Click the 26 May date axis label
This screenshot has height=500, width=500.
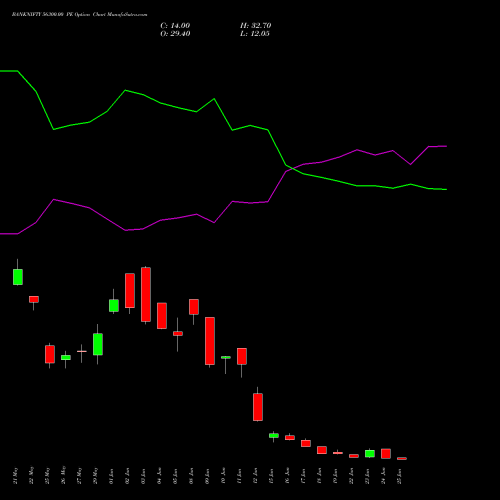[x=63, y=476]
